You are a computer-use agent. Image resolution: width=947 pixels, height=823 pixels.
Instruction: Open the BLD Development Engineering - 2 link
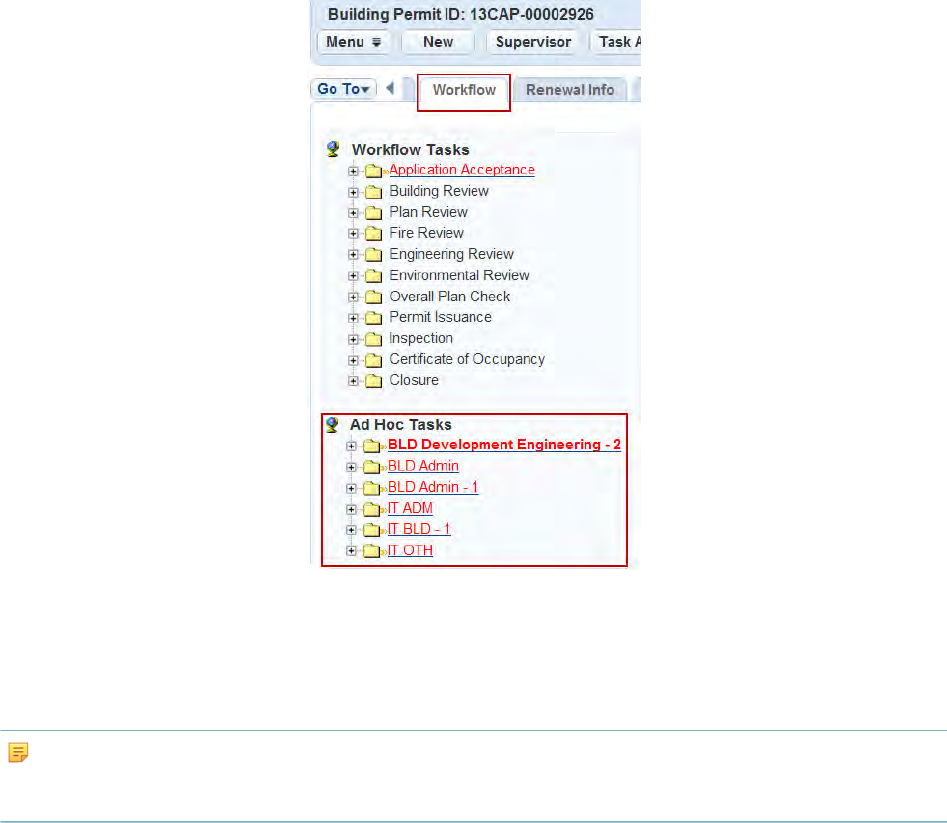[x=504, y=444]
